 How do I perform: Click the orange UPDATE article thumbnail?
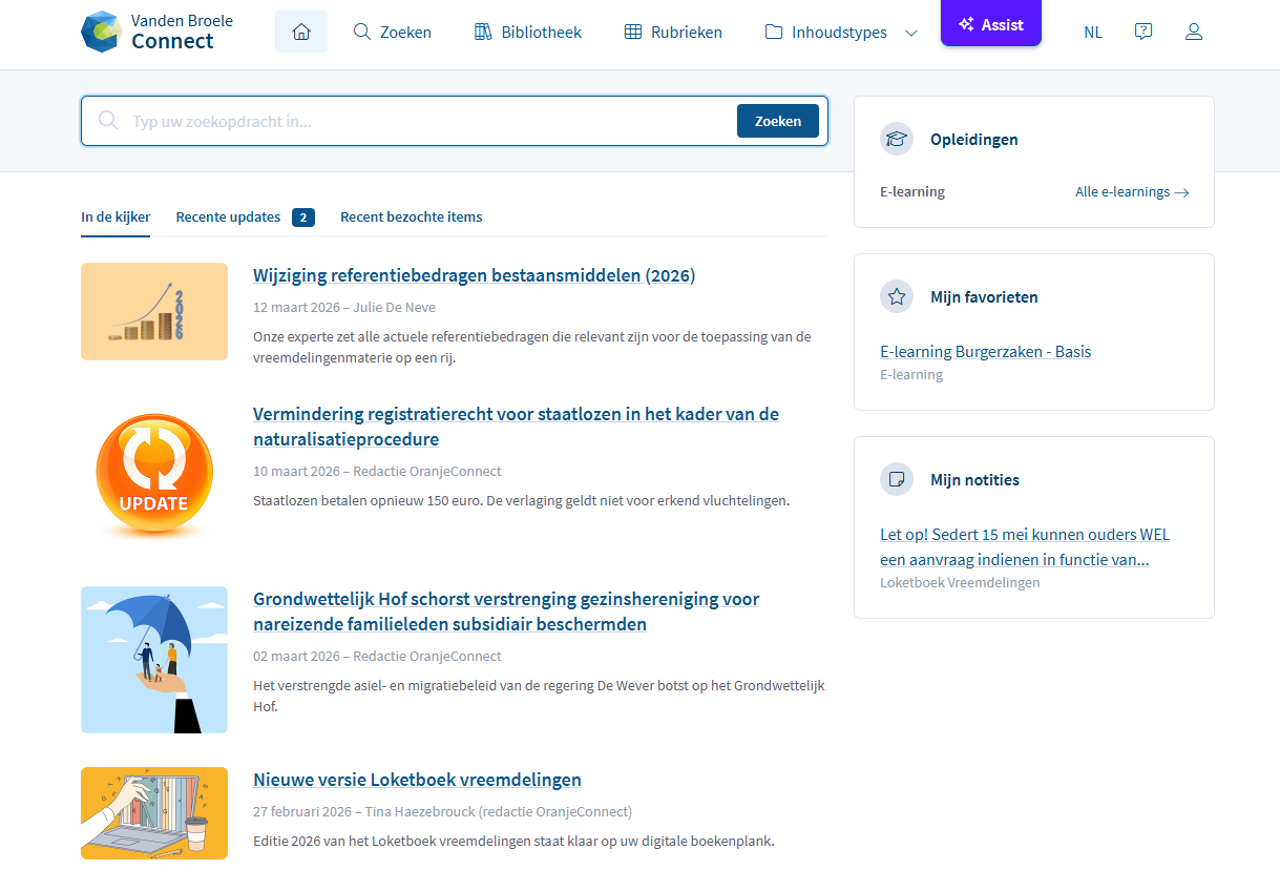[x=154, y=475]
